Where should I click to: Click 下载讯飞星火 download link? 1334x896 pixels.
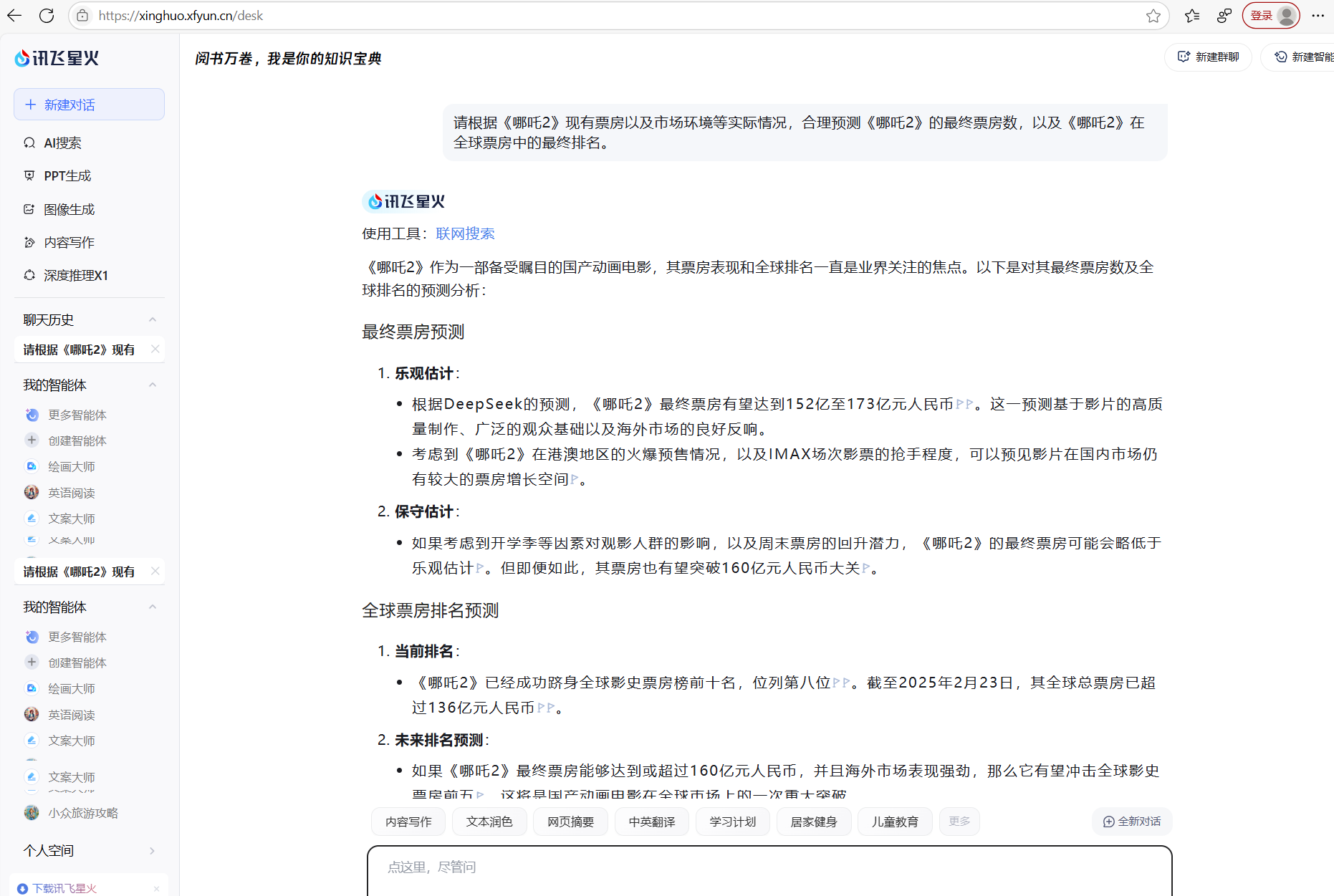(x=64, y=888)
